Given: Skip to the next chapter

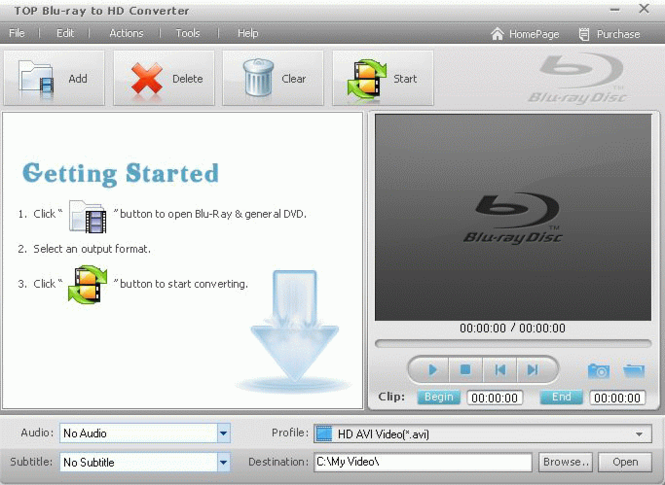Looking at the screenshot, I should pos(533,370).
